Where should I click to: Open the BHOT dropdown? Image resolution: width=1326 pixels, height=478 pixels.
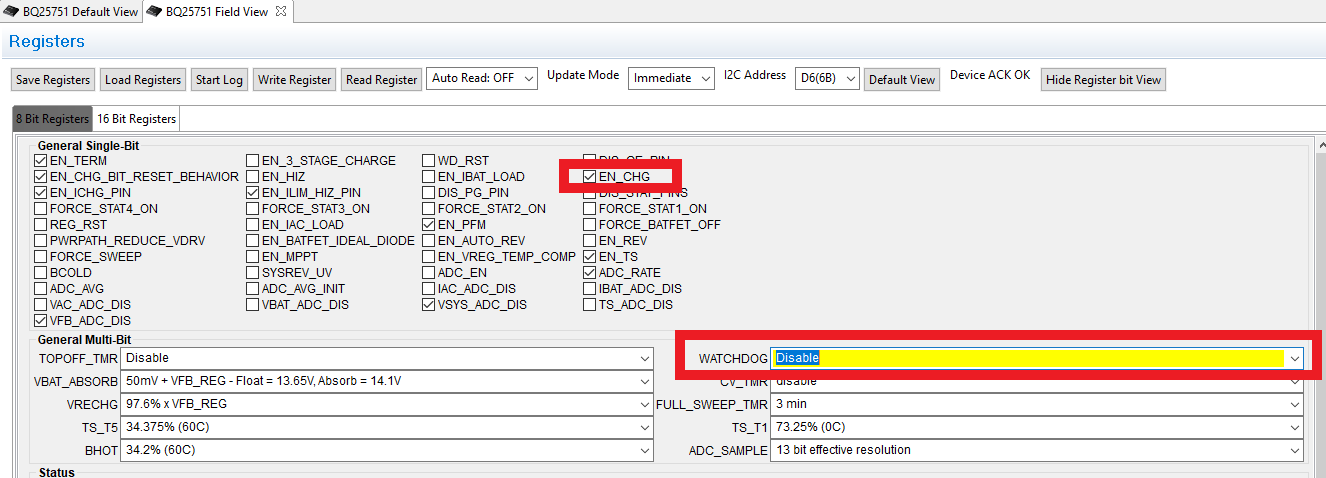pos(387,450)
